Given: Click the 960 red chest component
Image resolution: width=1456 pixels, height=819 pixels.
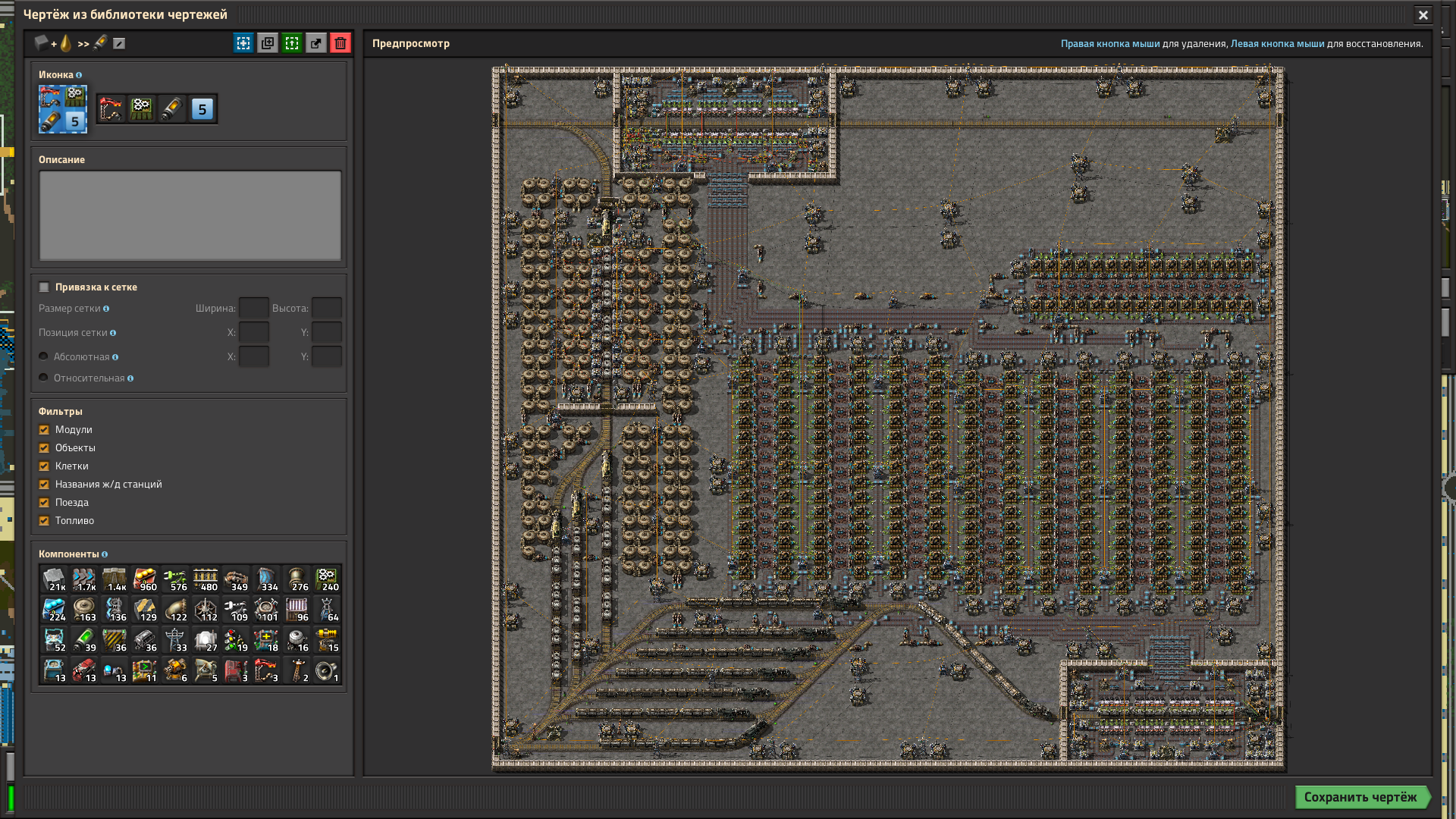Looking at the screenshot, I should tap(145, 579).
